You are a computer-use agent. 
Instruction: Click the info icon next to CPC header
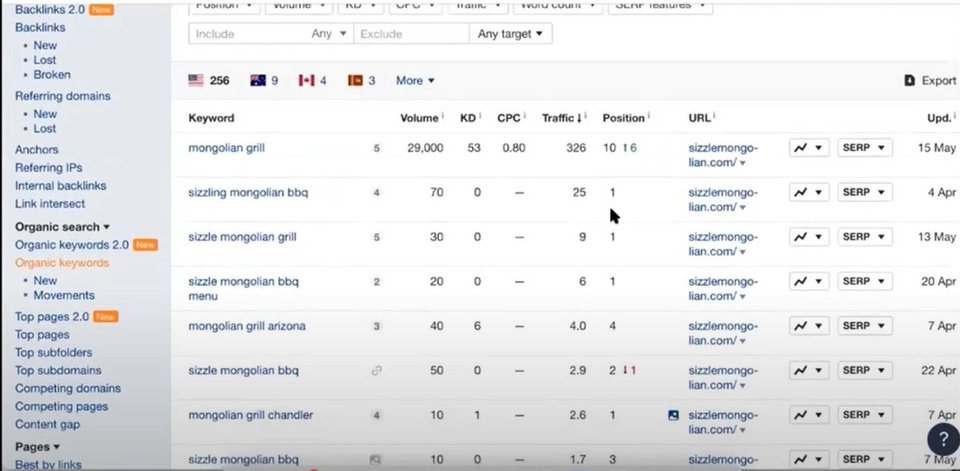click(525, 115)
